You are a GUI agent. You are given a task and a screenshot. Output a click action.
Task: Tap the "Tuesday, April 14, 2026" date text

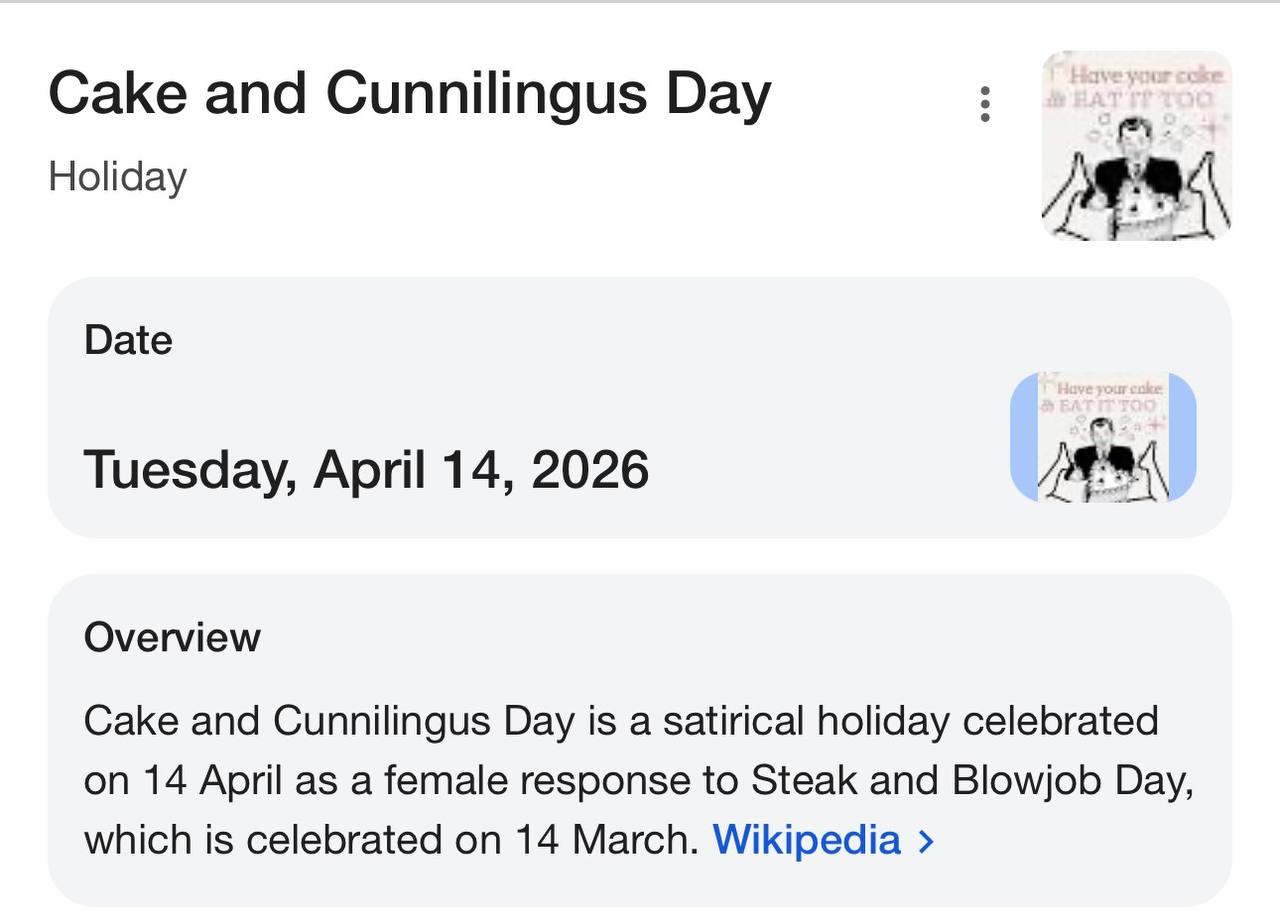(366, 468)
